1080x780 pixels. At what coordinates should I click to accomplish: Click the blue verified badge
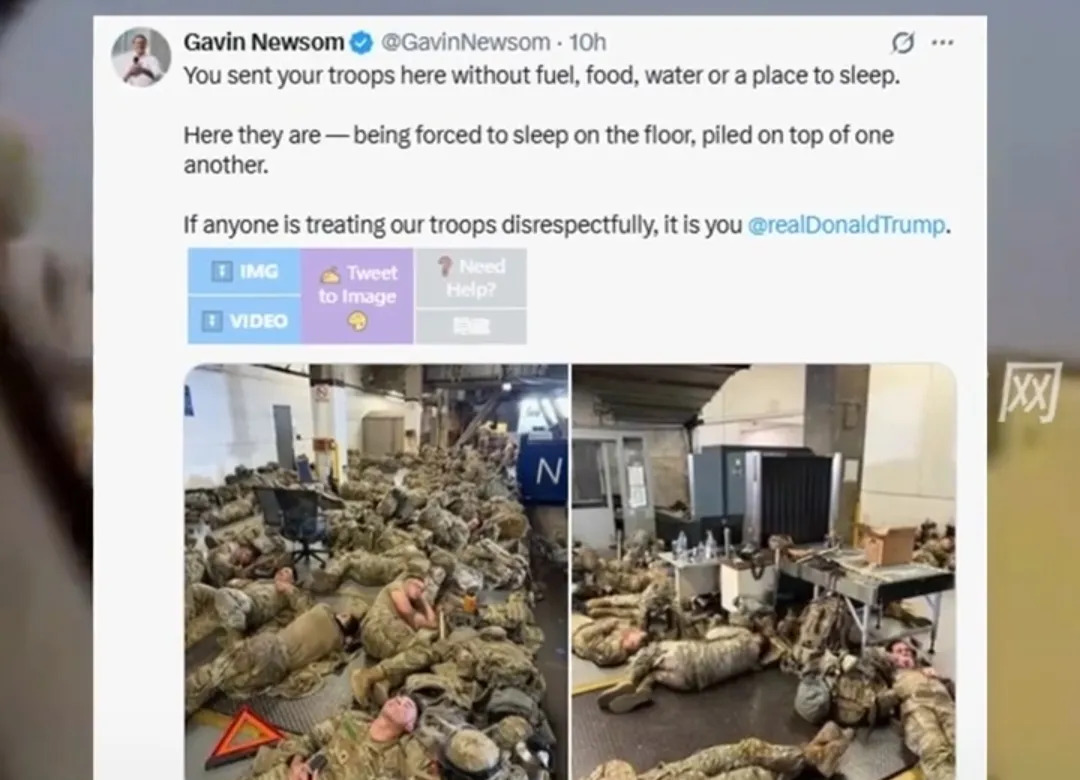[361, 43]
